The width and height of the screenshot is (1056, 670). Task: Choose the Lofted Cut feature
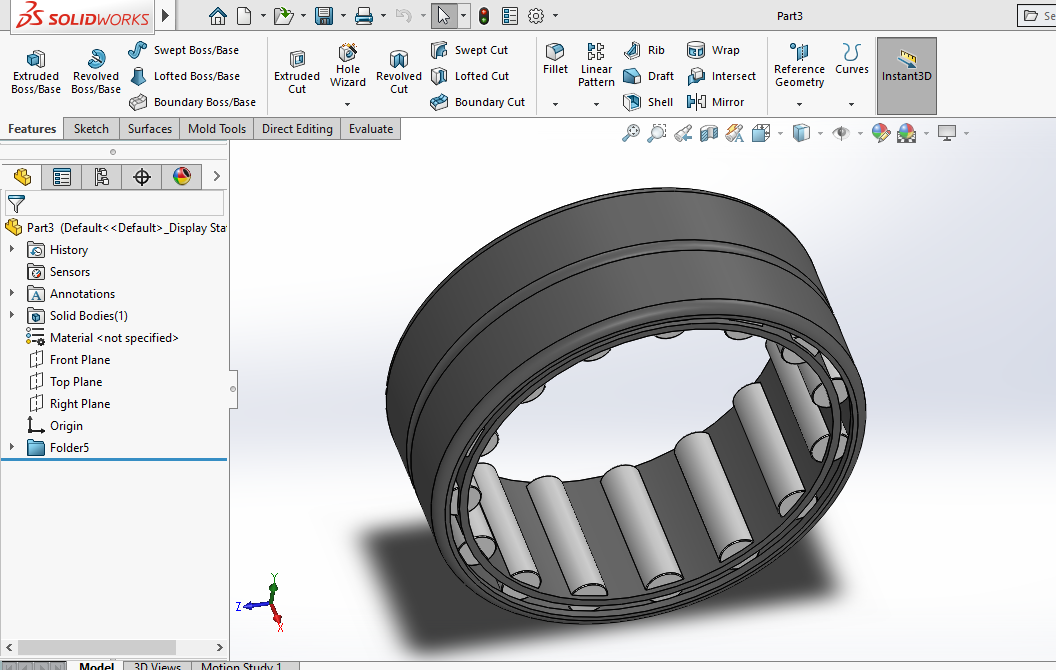[470, 76]
